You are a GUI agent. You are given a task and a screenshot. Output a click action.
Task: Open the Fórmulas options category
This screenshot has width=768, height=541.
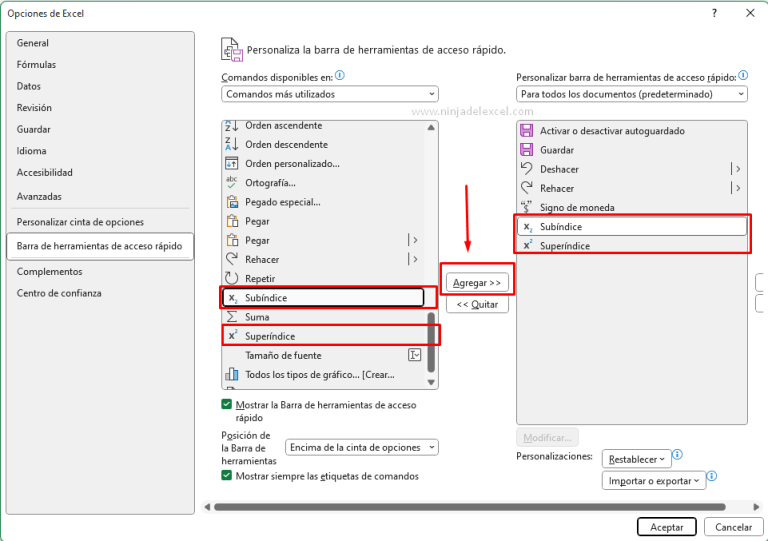point(36,65)
